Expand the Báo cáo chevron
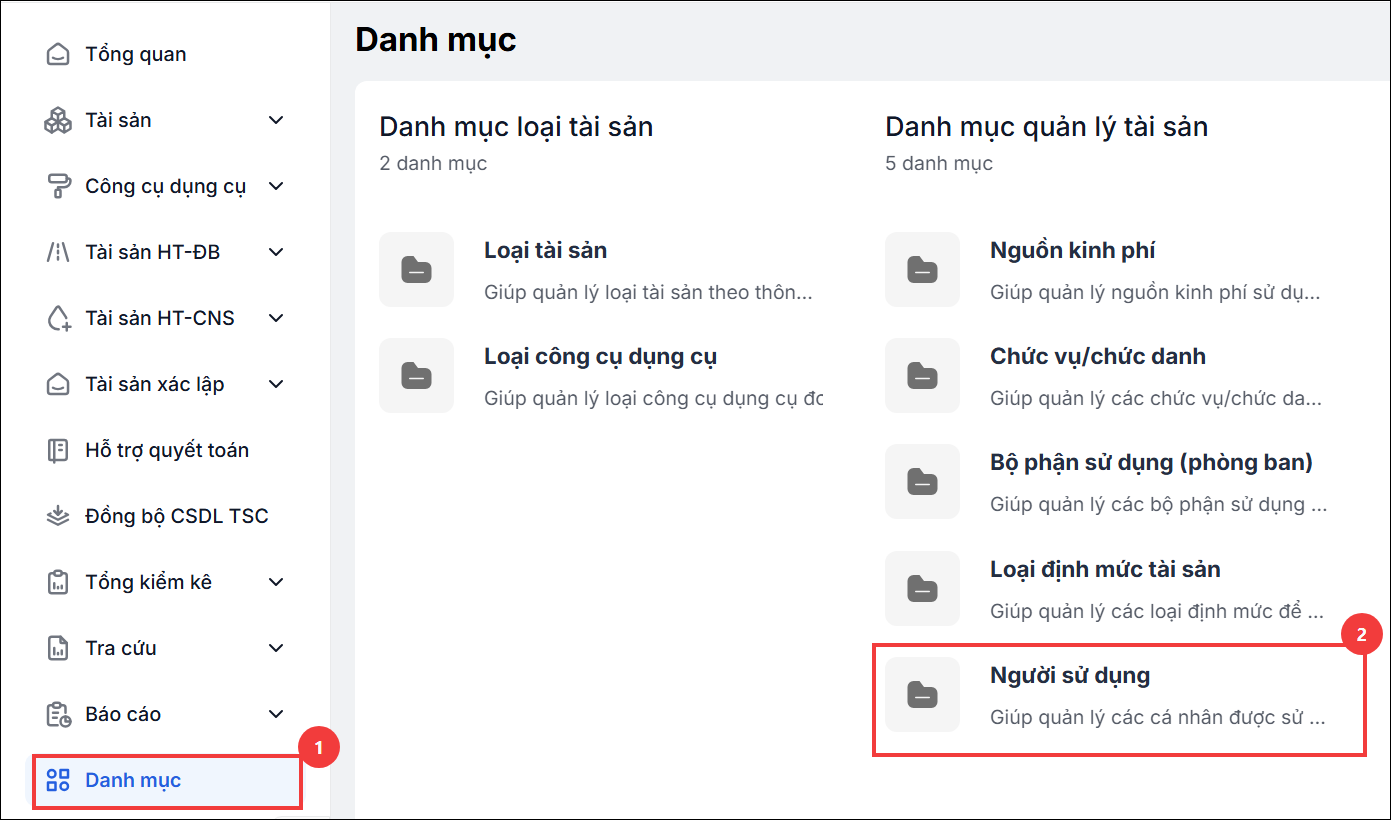The height and width of the screenshot is (820, 1391). (277, 714)
